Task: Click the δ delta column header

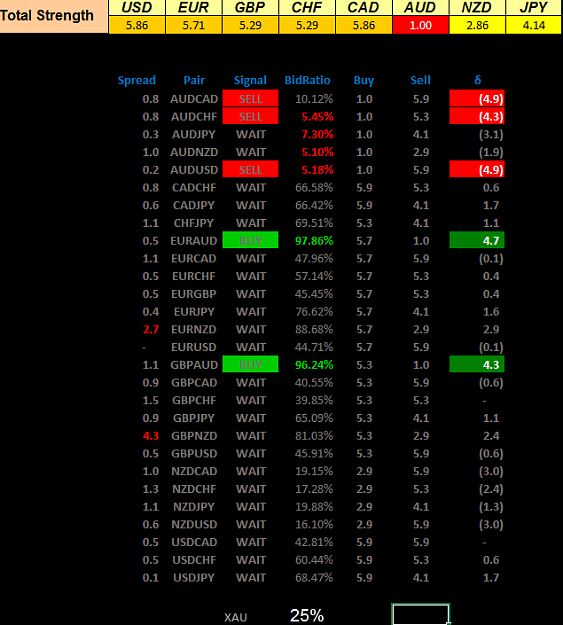Action: [x=478, y=81]
